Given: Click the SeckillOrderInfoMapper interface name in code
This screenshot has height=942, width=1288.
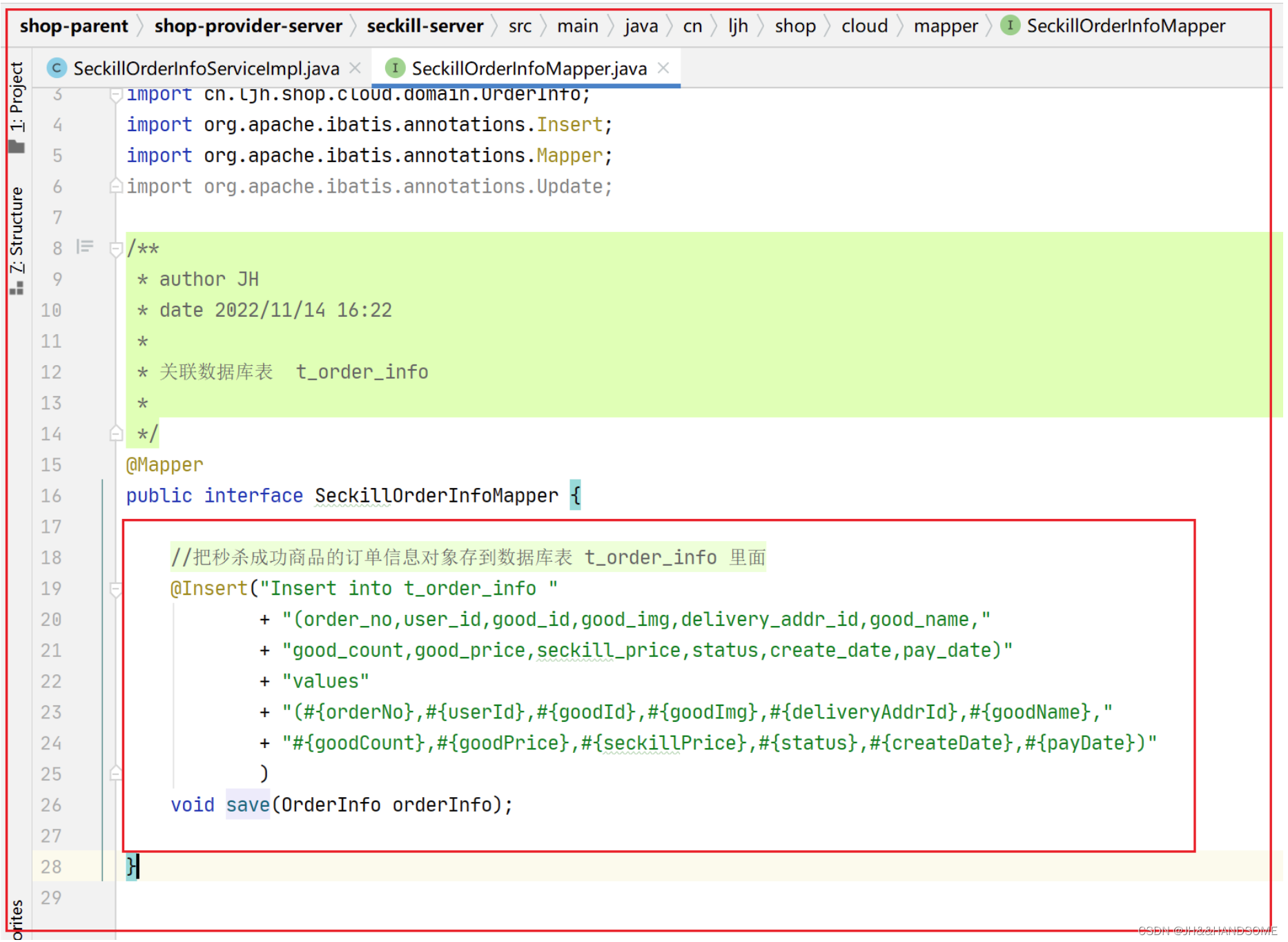Looking at the screenshot, I should 436,495.
